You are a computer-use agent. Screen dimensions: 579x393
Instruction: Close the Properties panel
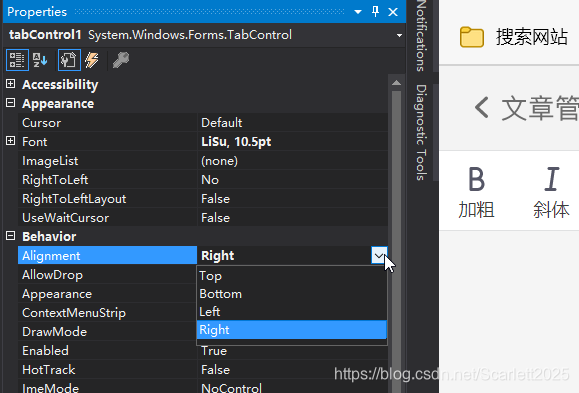pyautogui.click(x=393, y=12)
